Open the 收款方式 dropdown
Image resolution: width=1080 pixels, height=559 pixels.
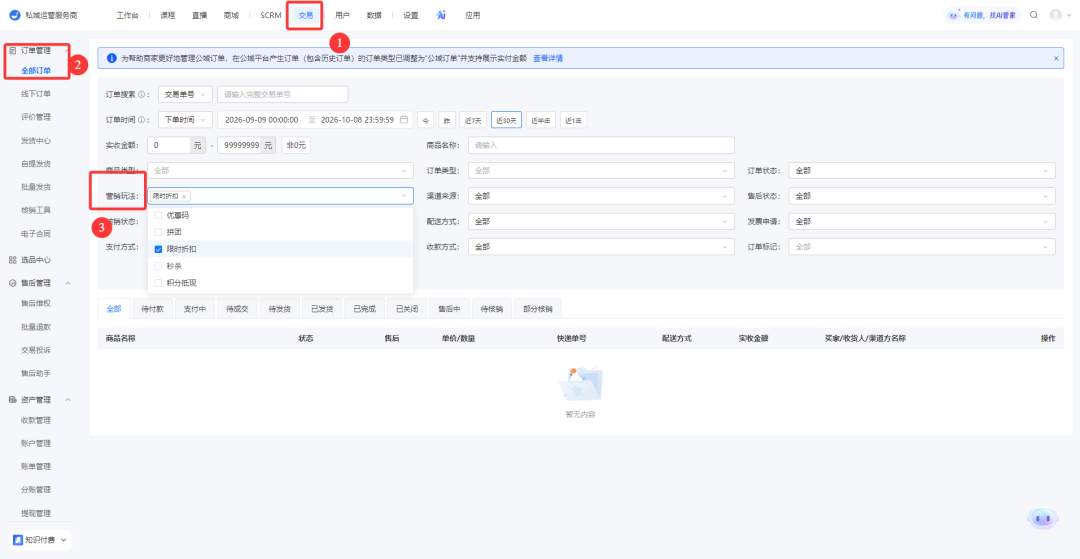pos(601,246)
